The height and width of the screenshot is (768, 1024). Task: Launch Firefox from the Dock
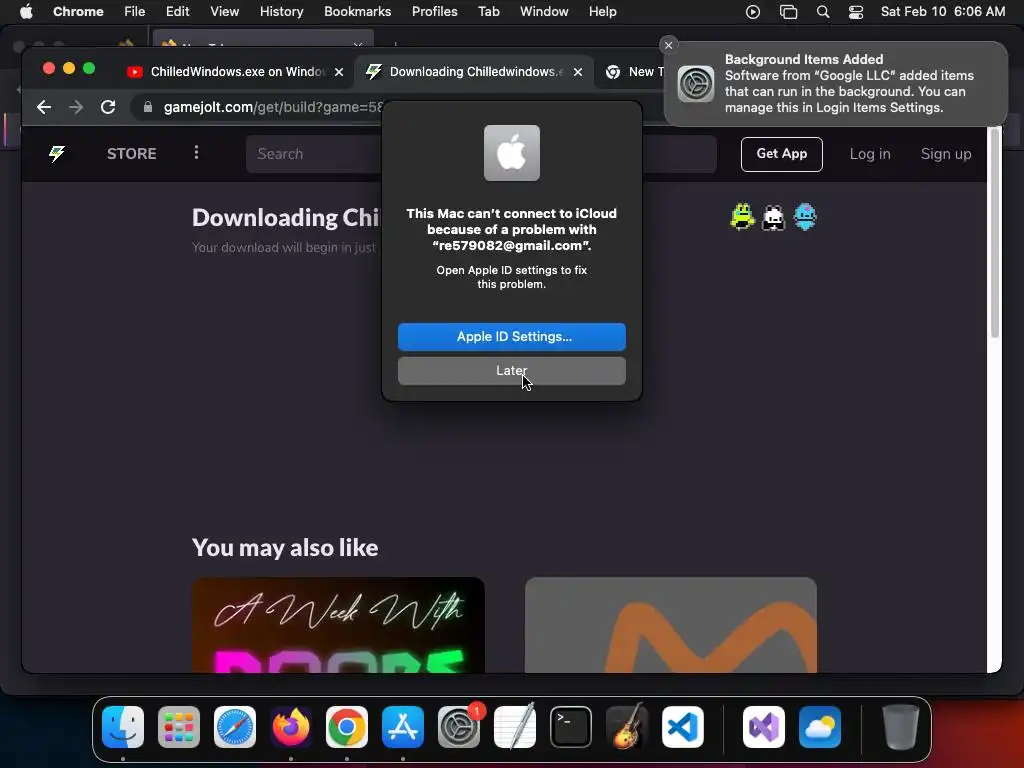pyautogui.click(x=291, y=727)
